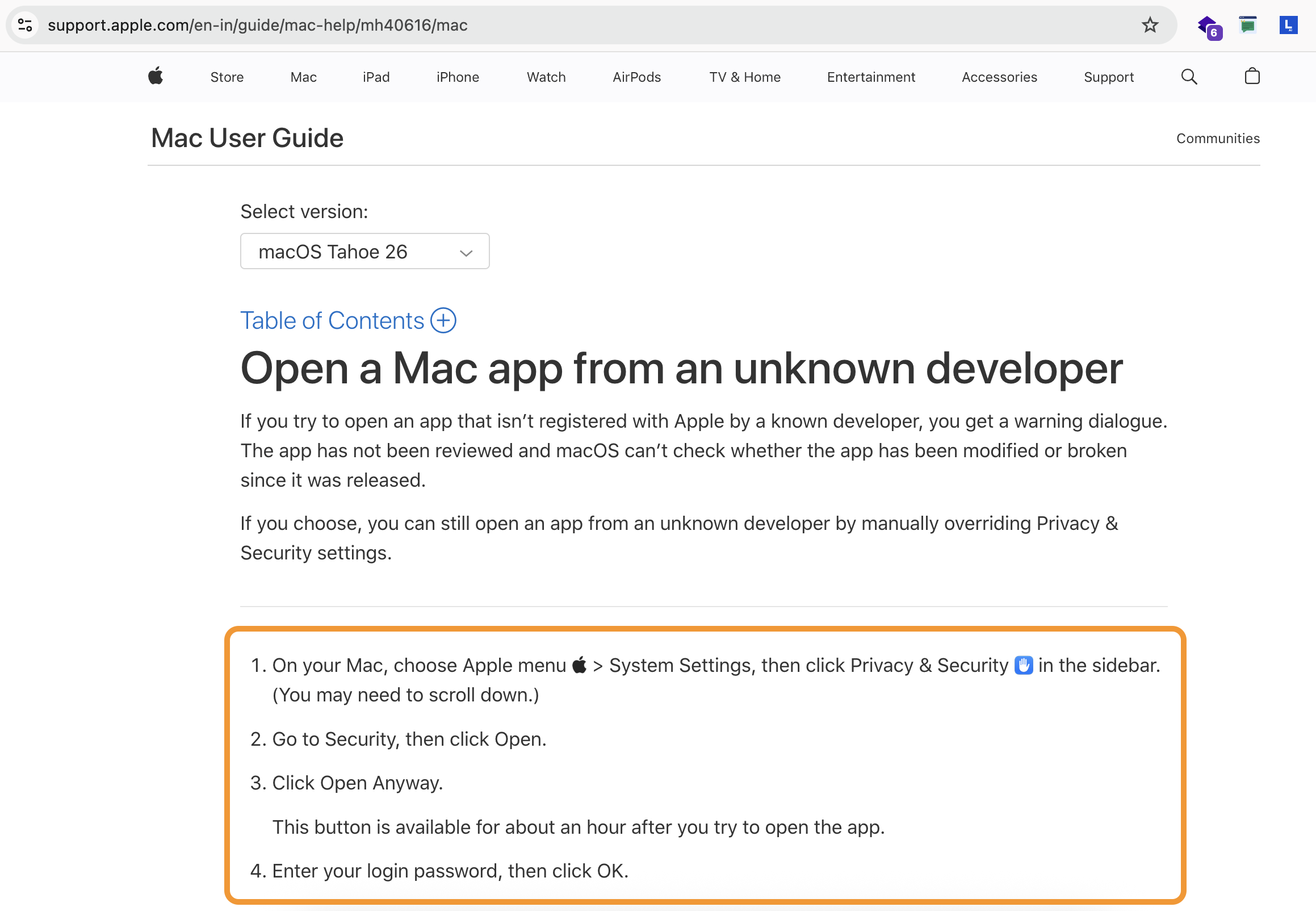Viewport: 1316px width, 911px height.
Task: Select Accessories in the navigation menu
Action: 999,77
